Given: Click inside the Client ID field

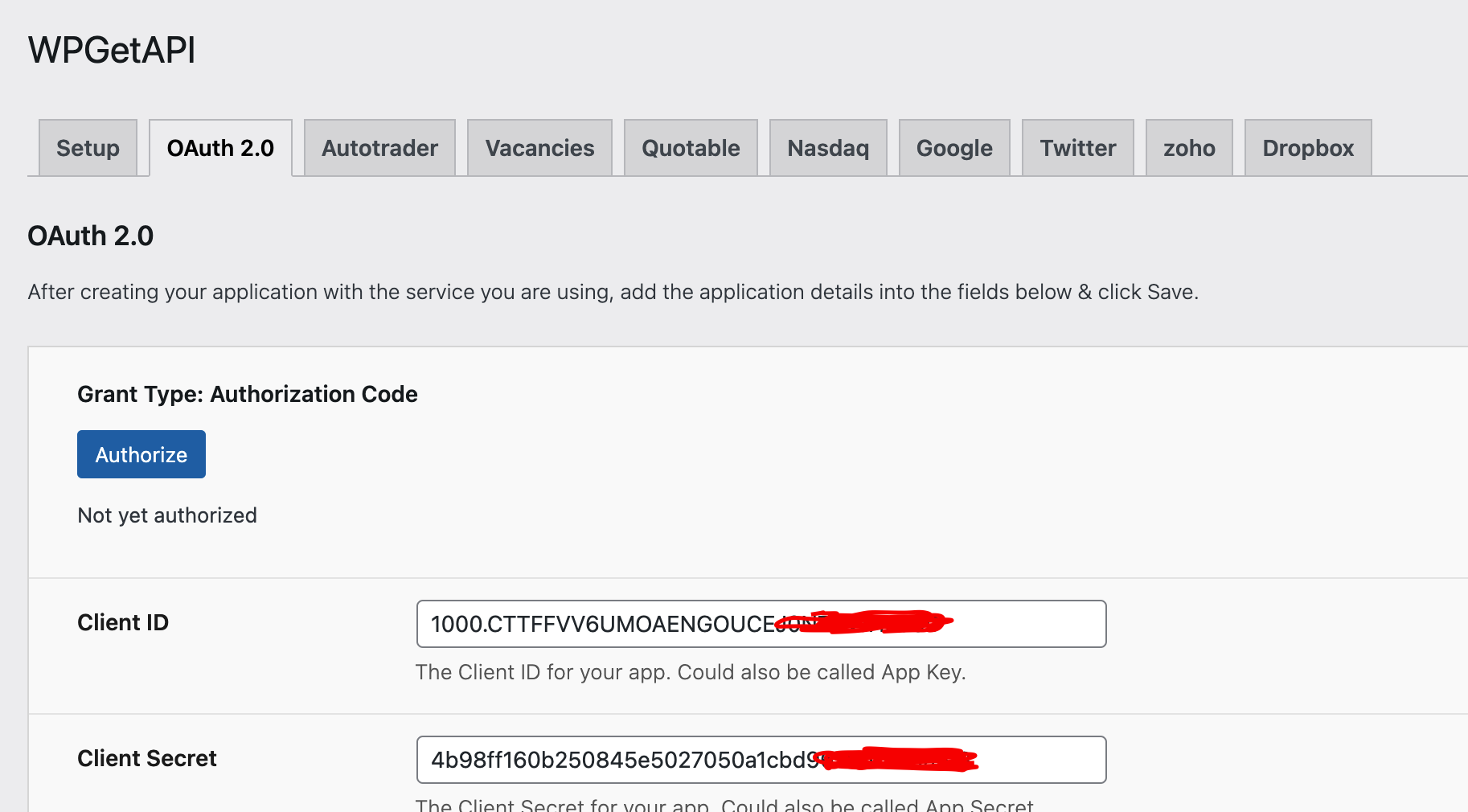Looking at the screenshot, I should coord(761,624).
